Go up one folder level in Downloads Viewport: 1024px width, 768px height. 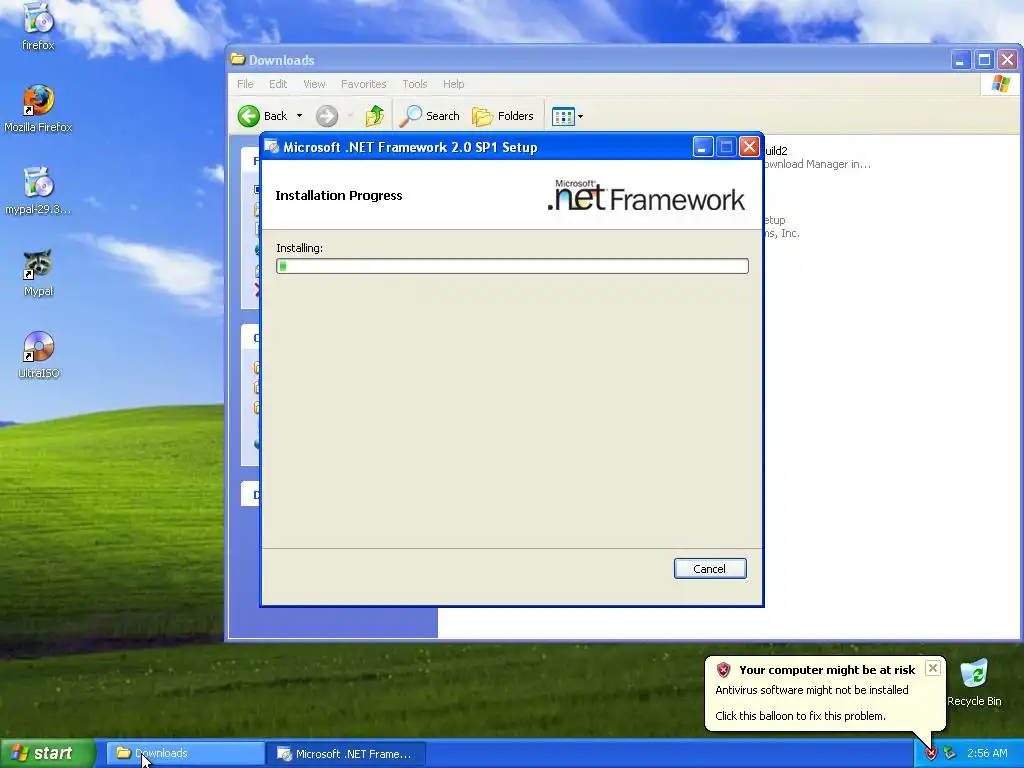pos(375,116)
